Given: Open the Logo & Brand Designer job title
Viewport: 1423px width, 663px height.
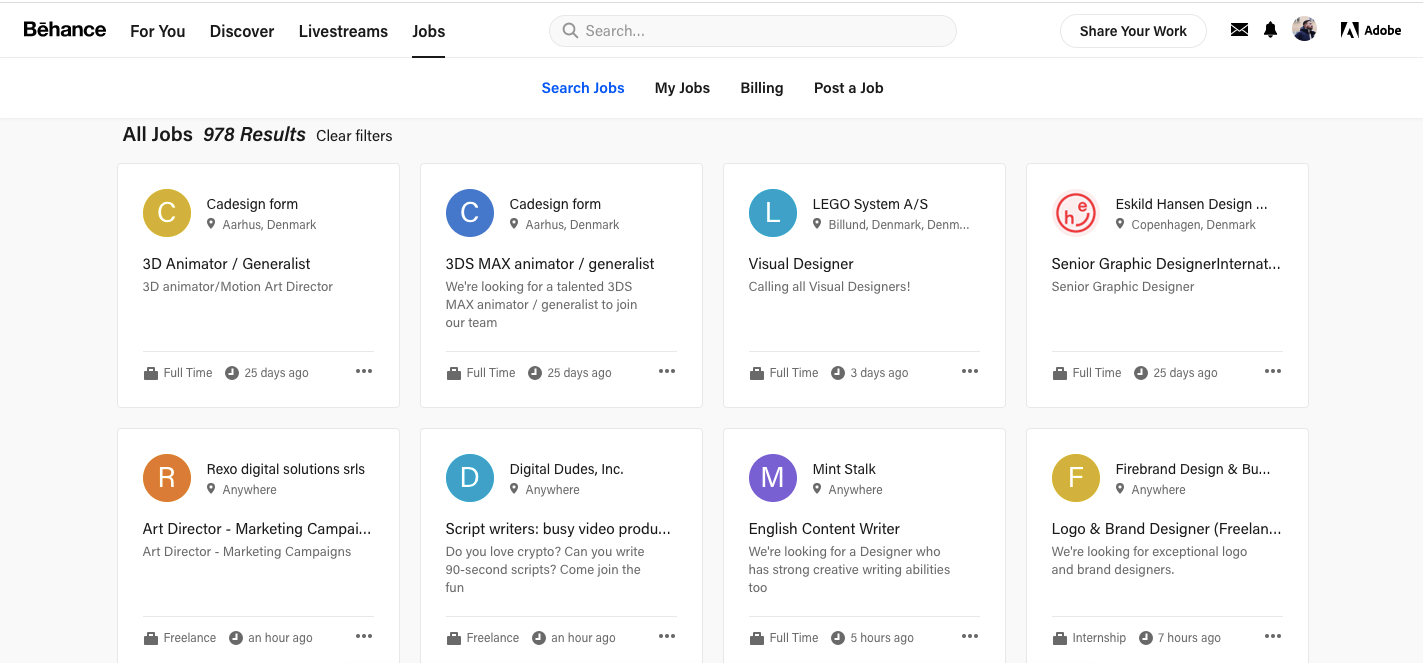Looking at the screenshot, I should point(1166,529).
